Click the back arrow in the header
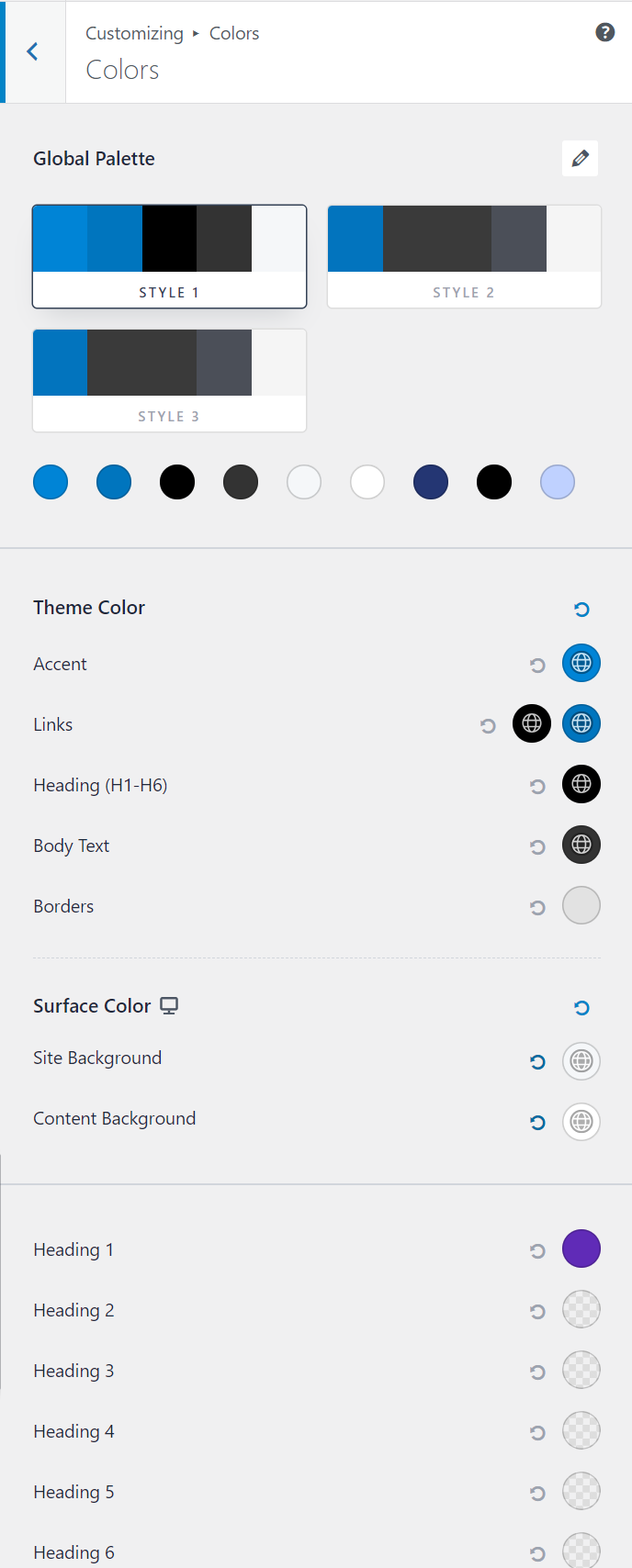 pyautogui.click(x=33, y=51)
